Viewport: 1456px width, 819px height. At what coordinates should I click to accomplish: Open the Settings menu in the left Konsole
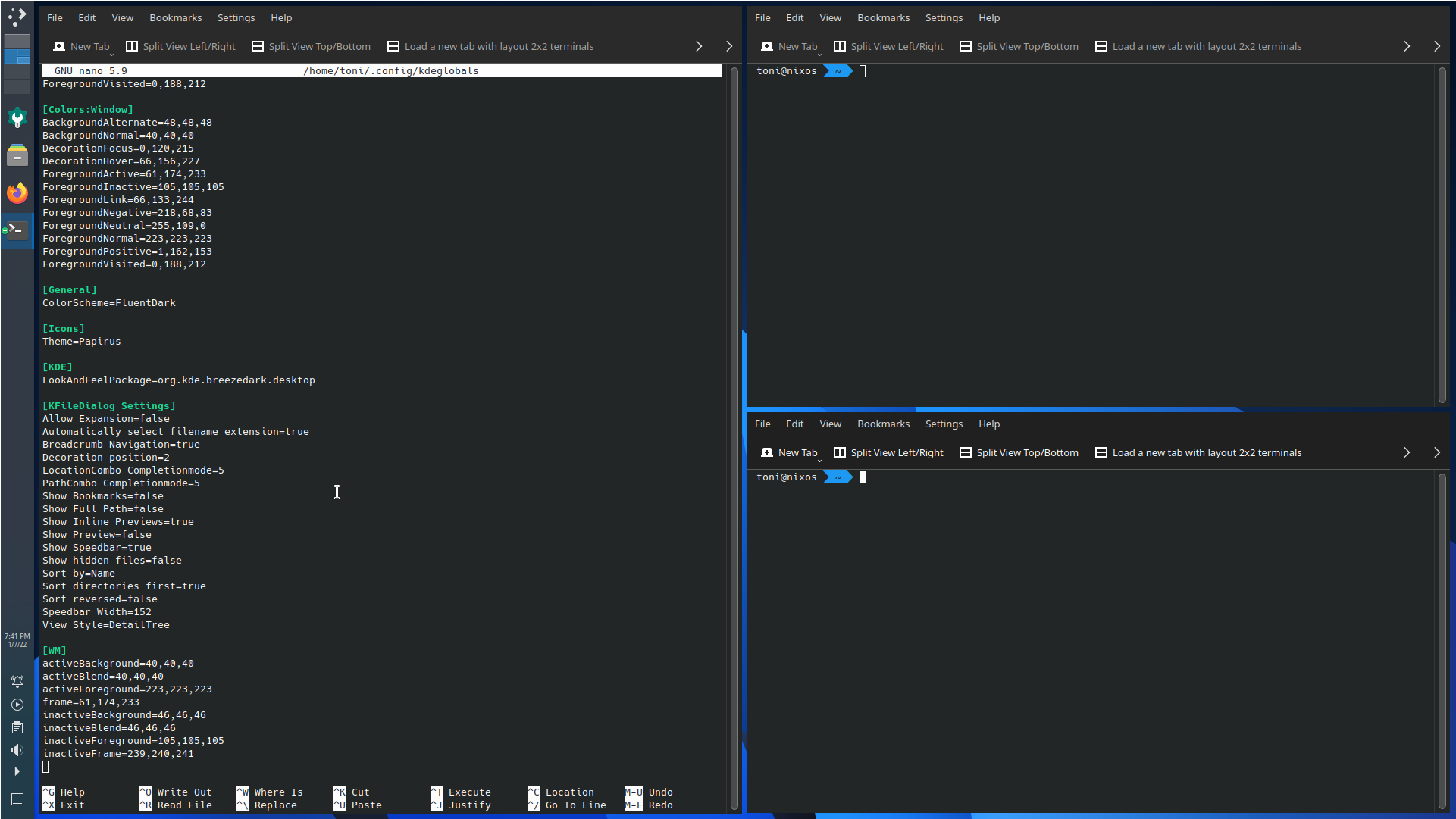(x=236, y=17)
